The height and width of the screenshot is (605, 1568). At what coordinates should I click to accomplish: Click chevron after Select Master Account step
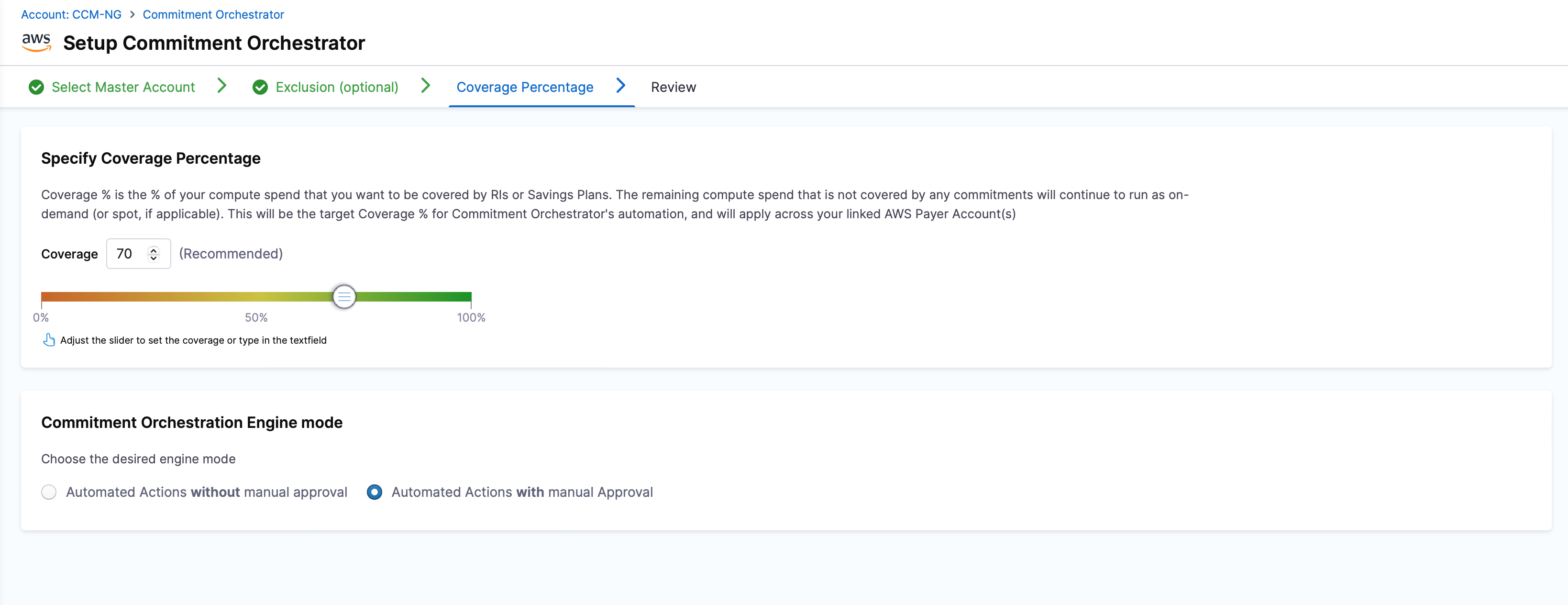[222, 86]
